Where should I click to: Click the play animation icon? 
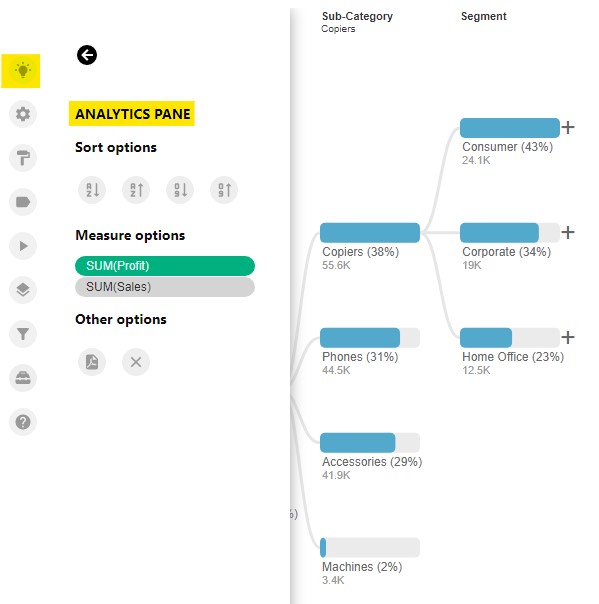pos(23,246)
